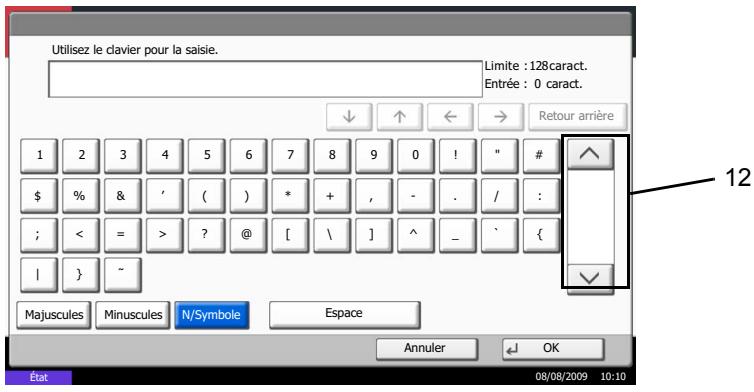Tap the closing square bracket key
754x392 pixels.
pos(374,235)
